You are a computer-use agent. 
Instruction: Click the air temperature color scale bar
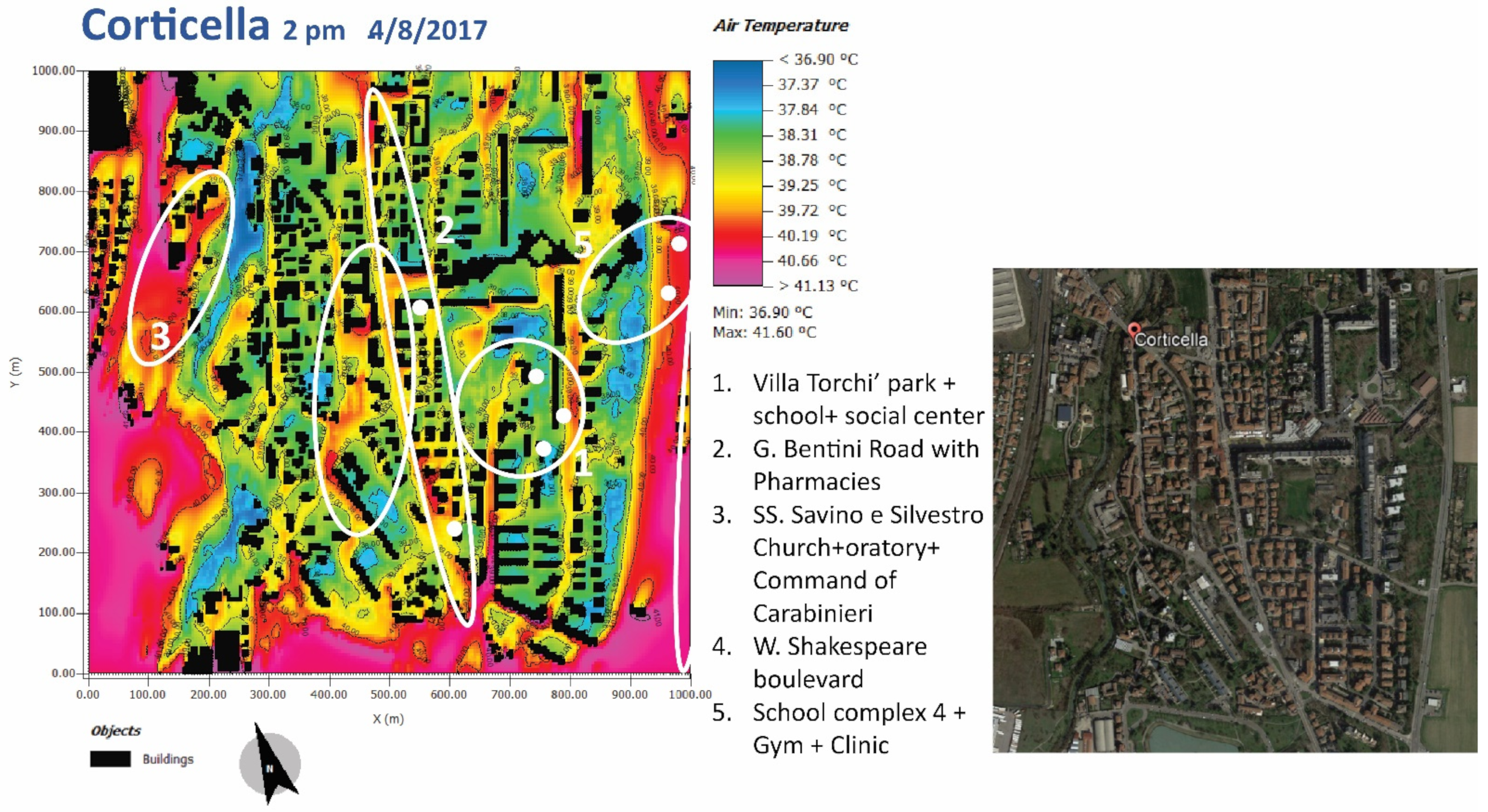point(738,173)
